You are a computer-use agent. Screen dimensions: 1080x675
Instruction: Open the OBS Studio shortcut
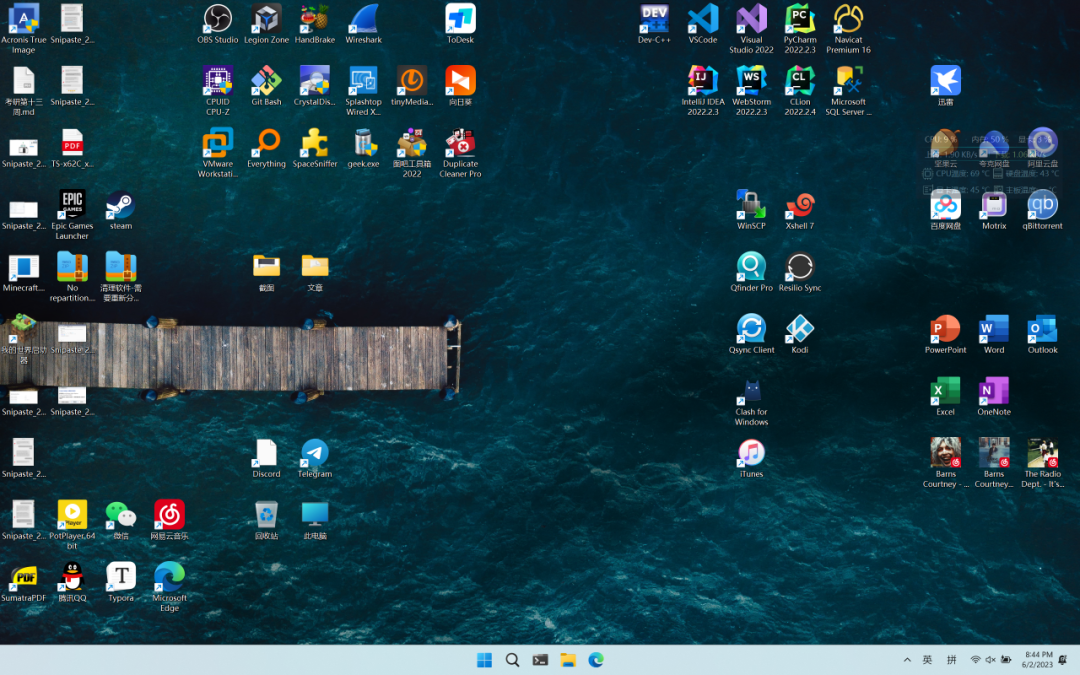(218, 24)
